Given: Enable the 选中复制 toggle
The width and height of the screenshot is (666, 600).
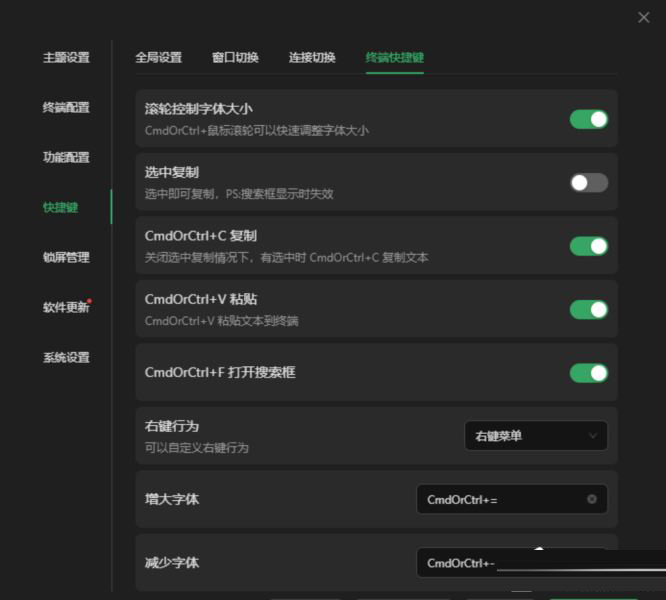Looking at the screenshot, I should (589, 183).
